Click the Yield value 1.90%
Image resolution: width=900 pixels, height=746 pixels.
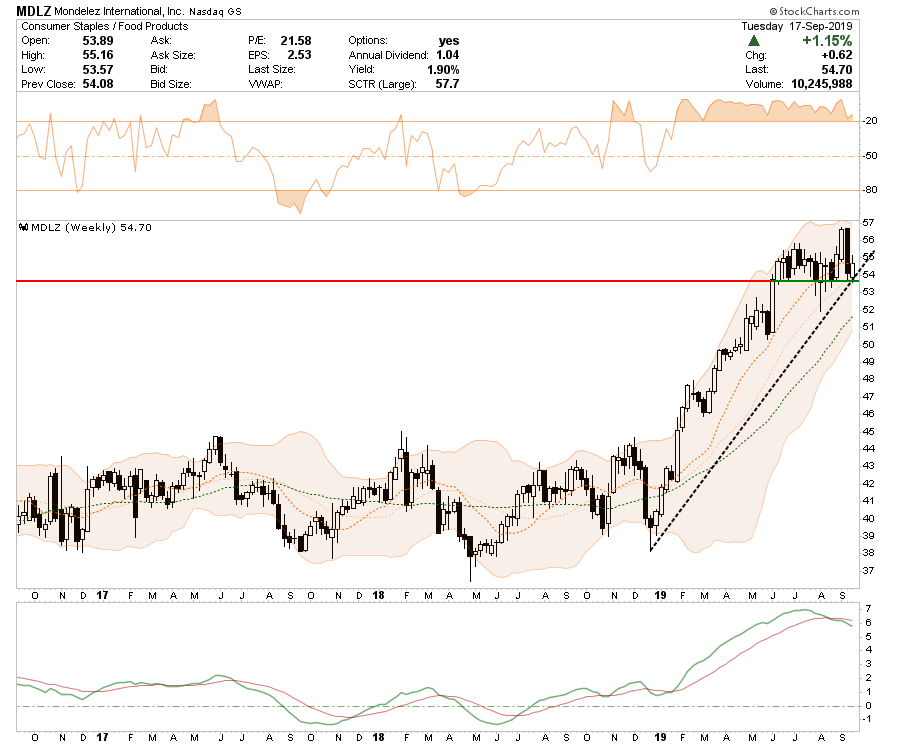tap(443, 69)
